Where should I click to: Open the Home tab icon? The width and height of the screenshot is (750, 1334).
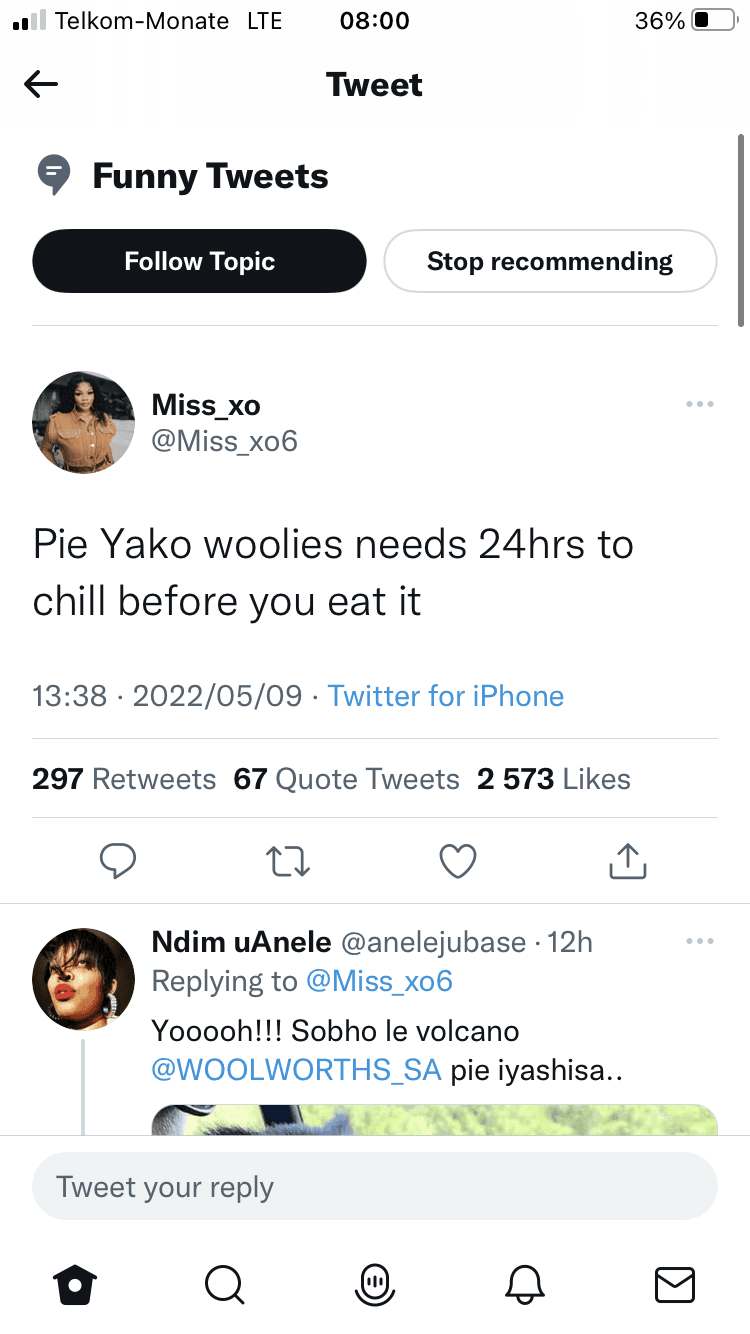coord(75,1284)
